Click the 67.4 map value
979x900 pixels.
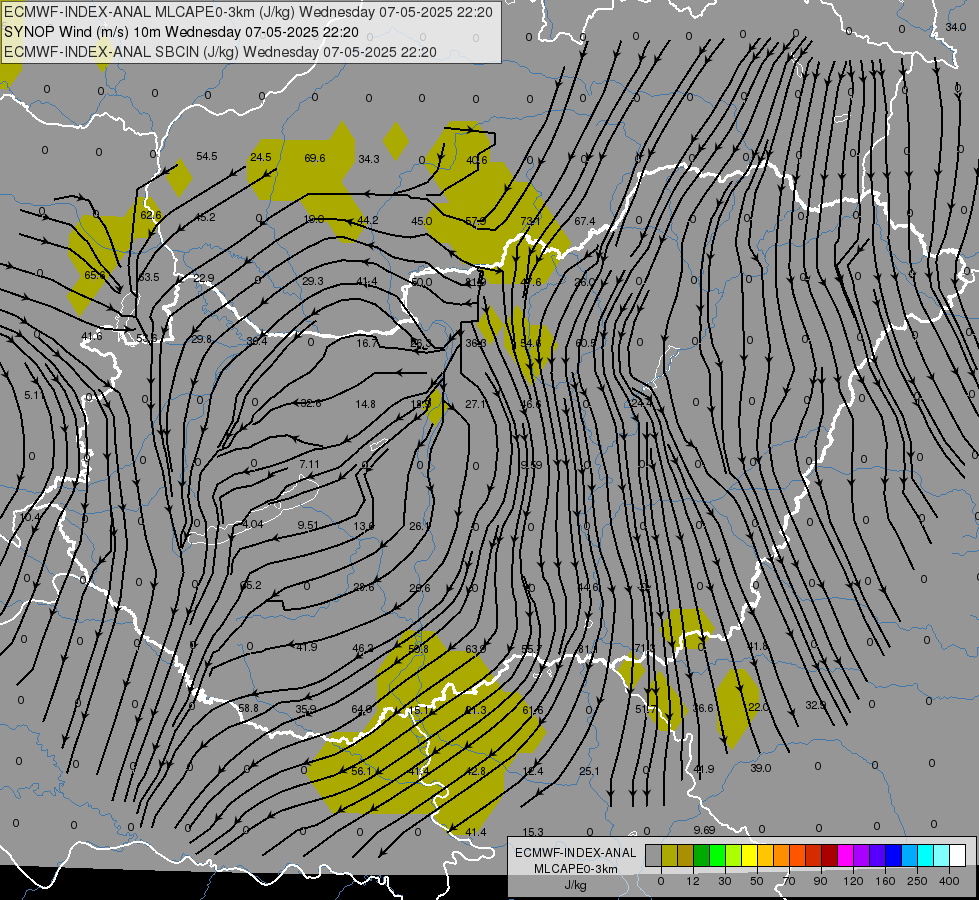(x=584, y=221)
